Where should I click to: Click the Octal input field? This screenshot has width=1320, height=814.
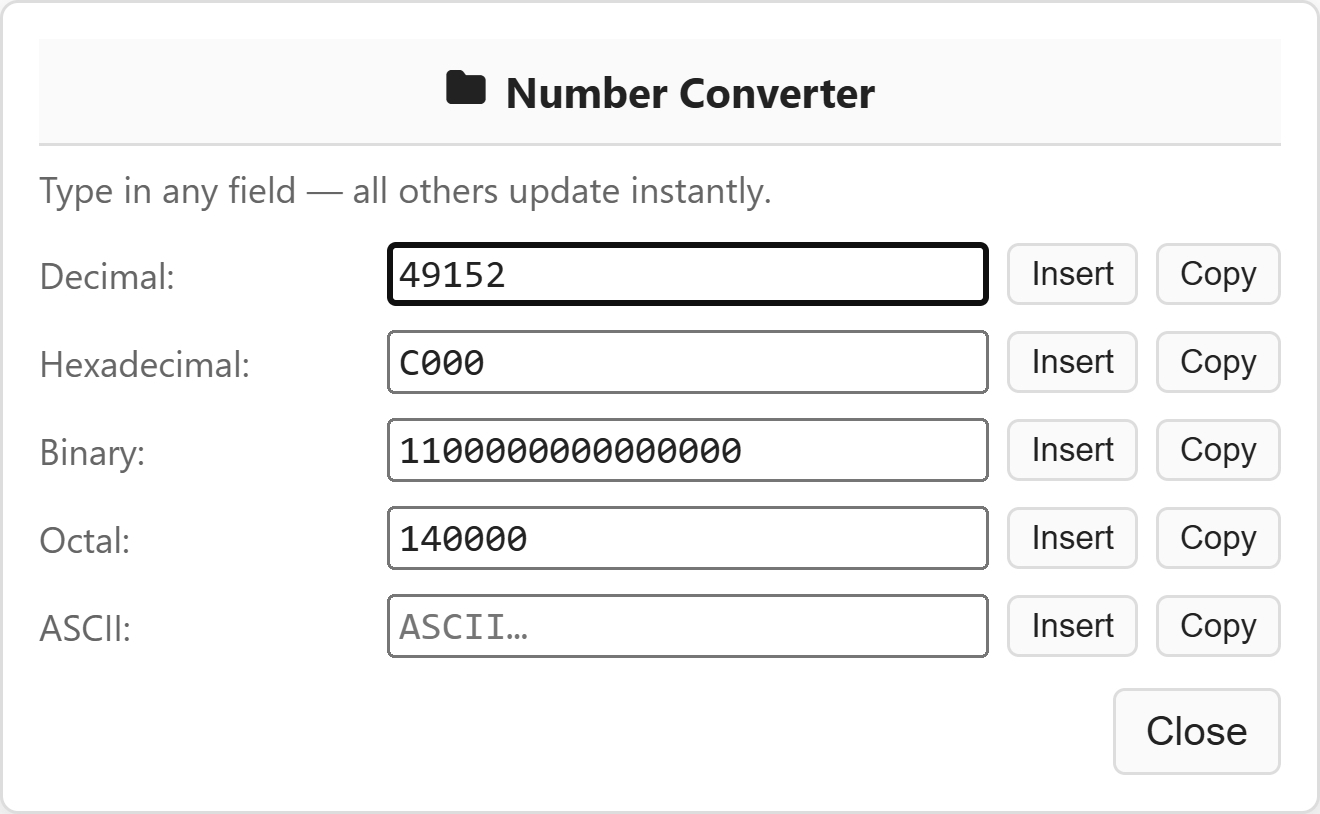[687, 538]
